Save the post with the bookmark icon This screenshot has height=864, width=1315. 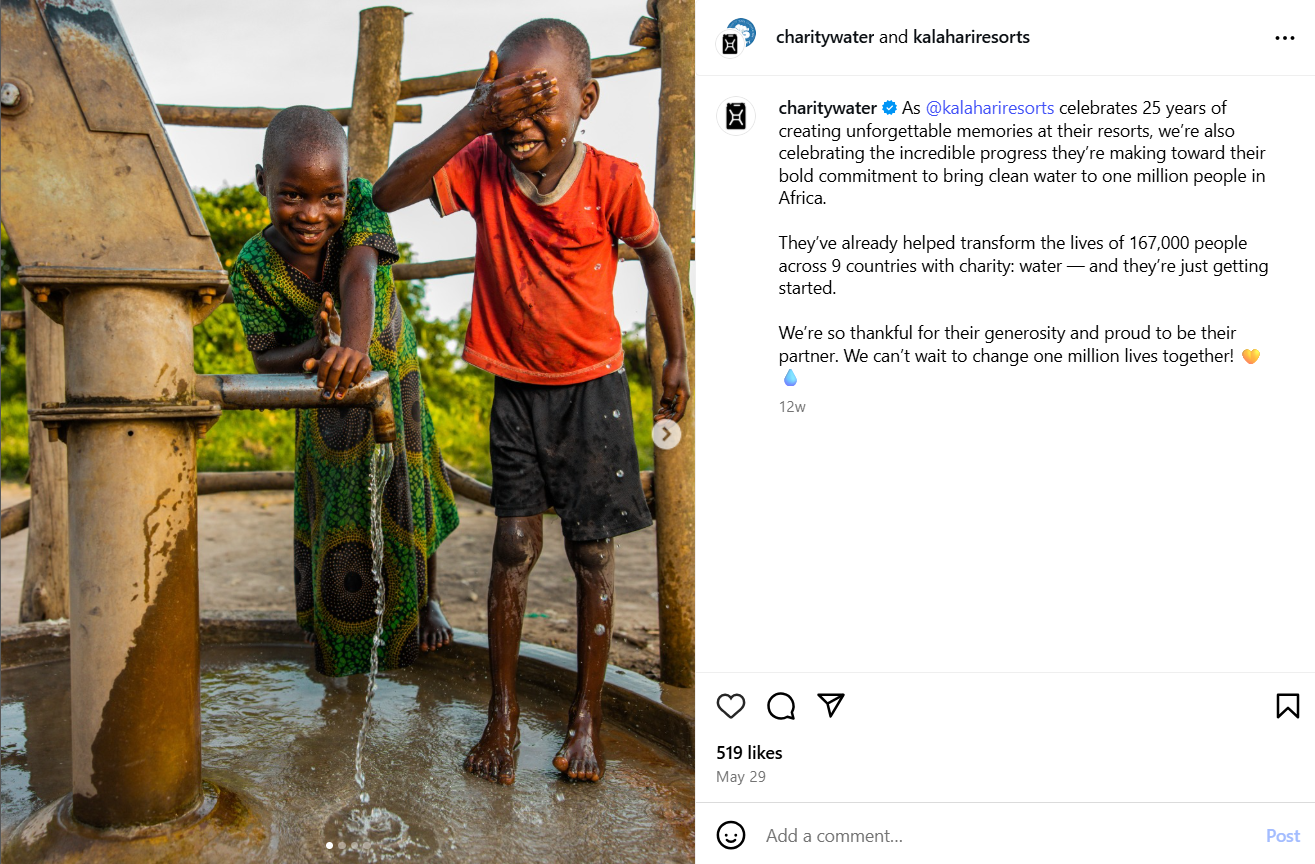coord(1288,706)
